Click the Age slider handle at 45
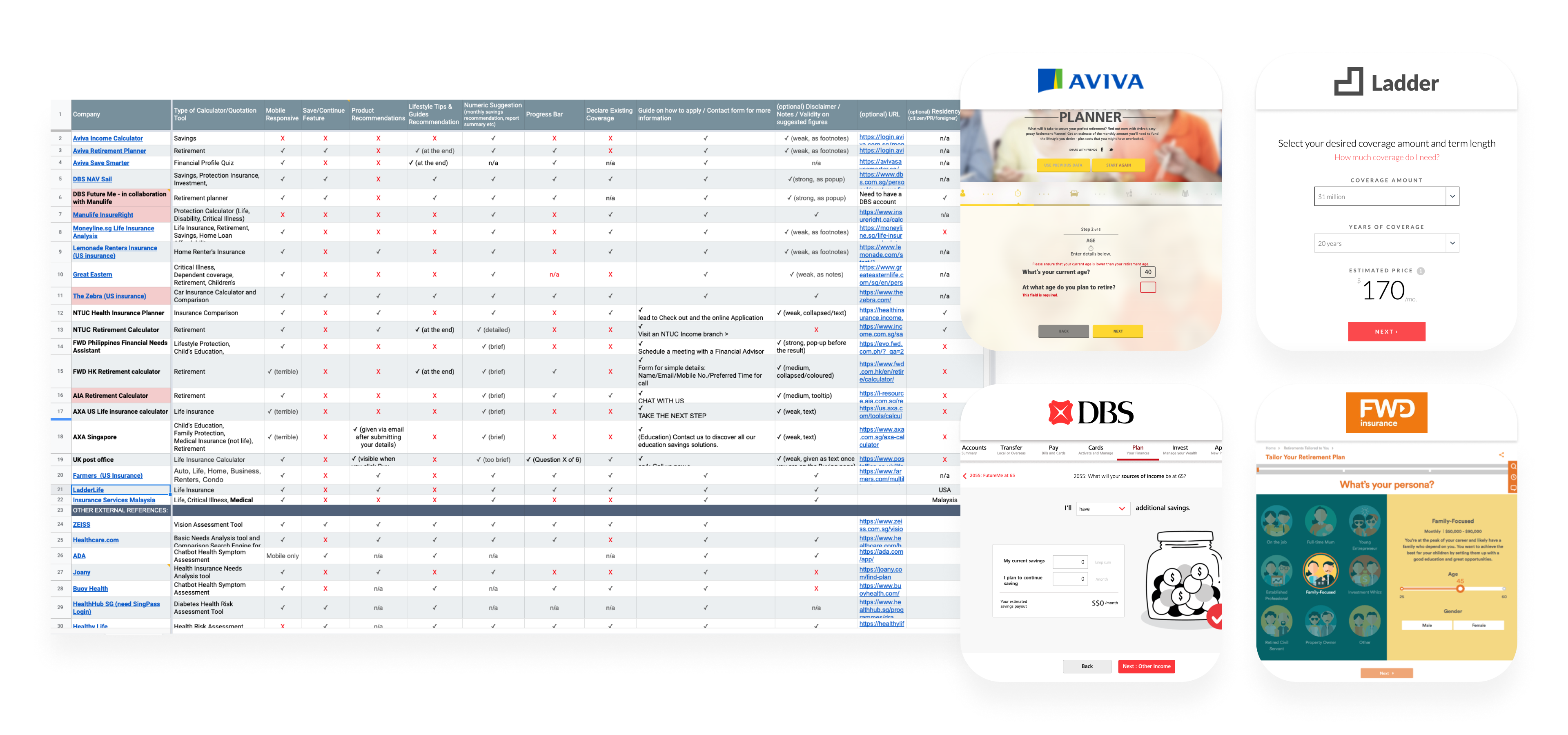This screenshot has height=735, width=1568. click(x=1460, y=588)
